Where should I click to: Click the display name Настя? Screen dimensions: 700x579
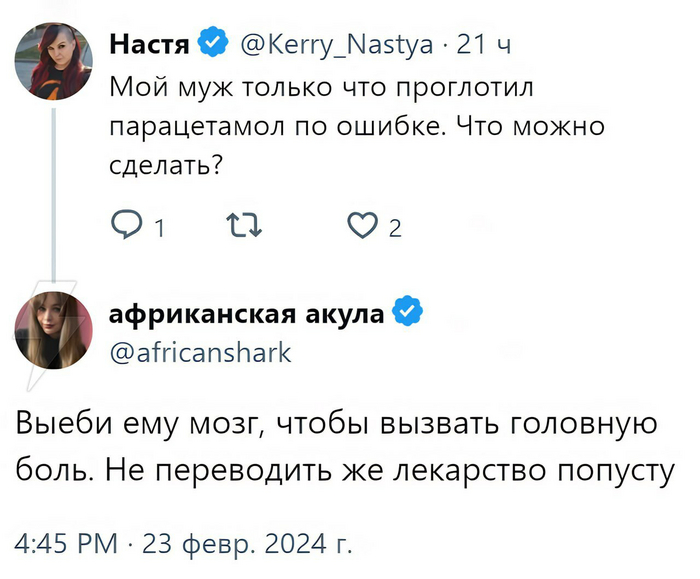point(149,44)
